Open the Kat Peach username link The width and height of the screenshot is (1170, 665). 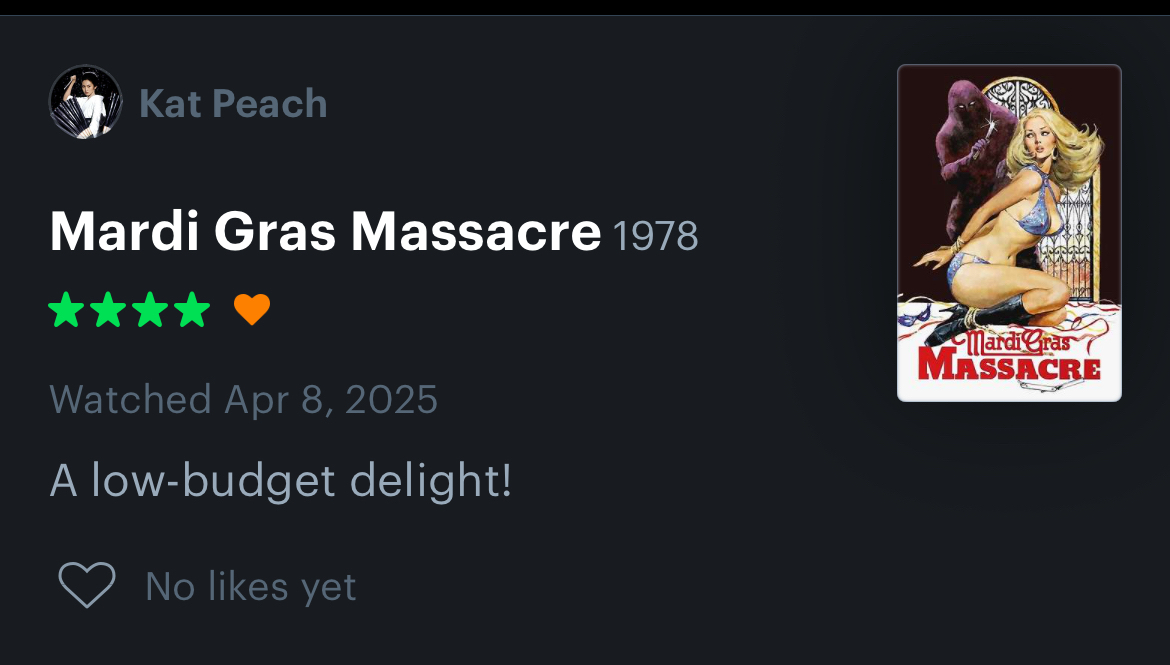click(x=233, y=103)
